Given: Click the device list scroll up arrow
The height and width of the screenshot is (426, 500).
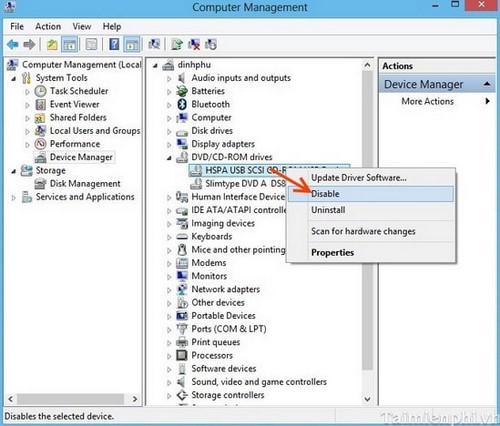Looking at the screenshot, I should pos(367,65).
